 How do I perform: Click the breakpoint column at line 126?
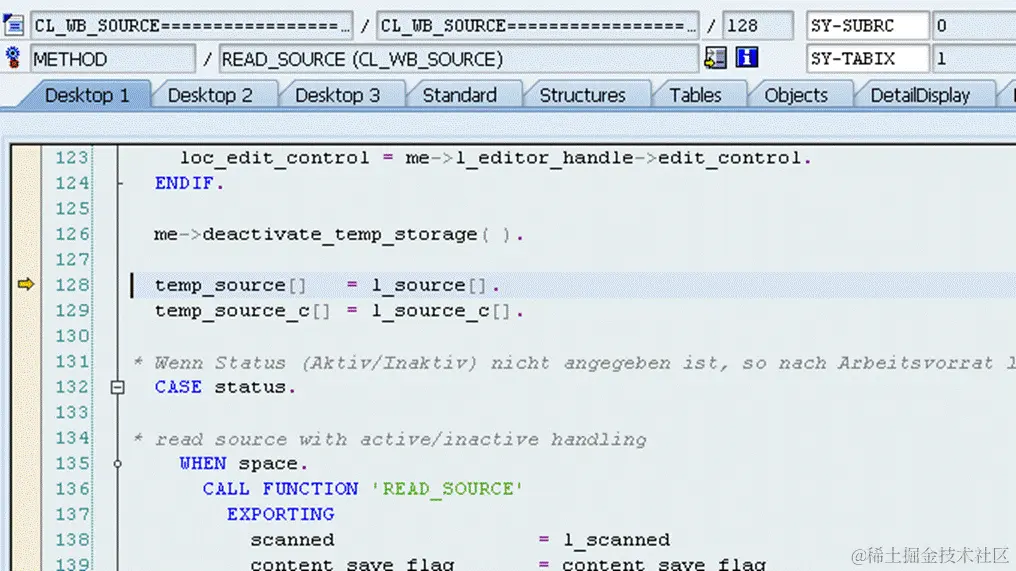click(x=25, y=234)
